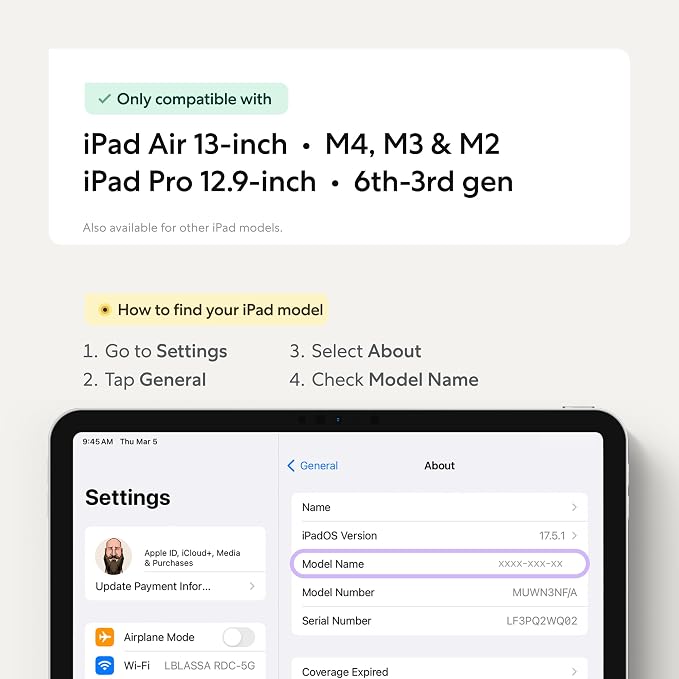Open the Name row chevron
The image size is (679, 679).
click(574, 507)
